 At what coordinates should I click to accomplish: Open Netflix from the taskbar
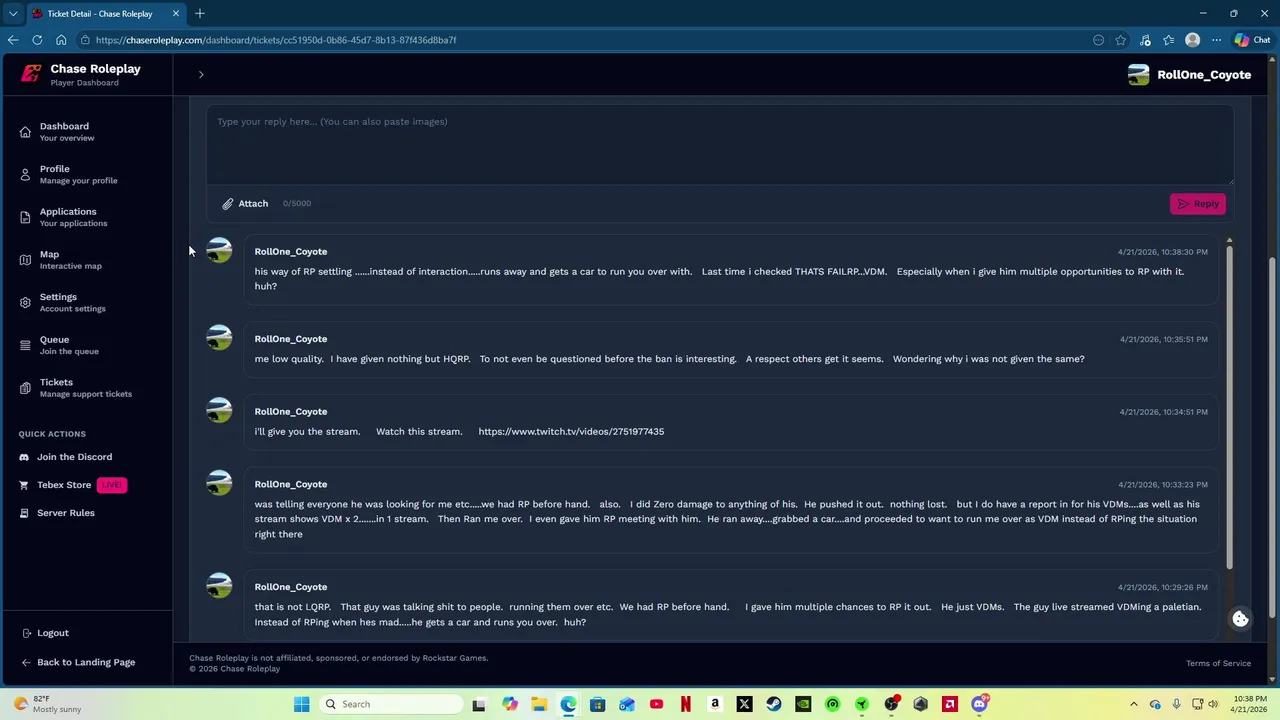coord(685,704)
